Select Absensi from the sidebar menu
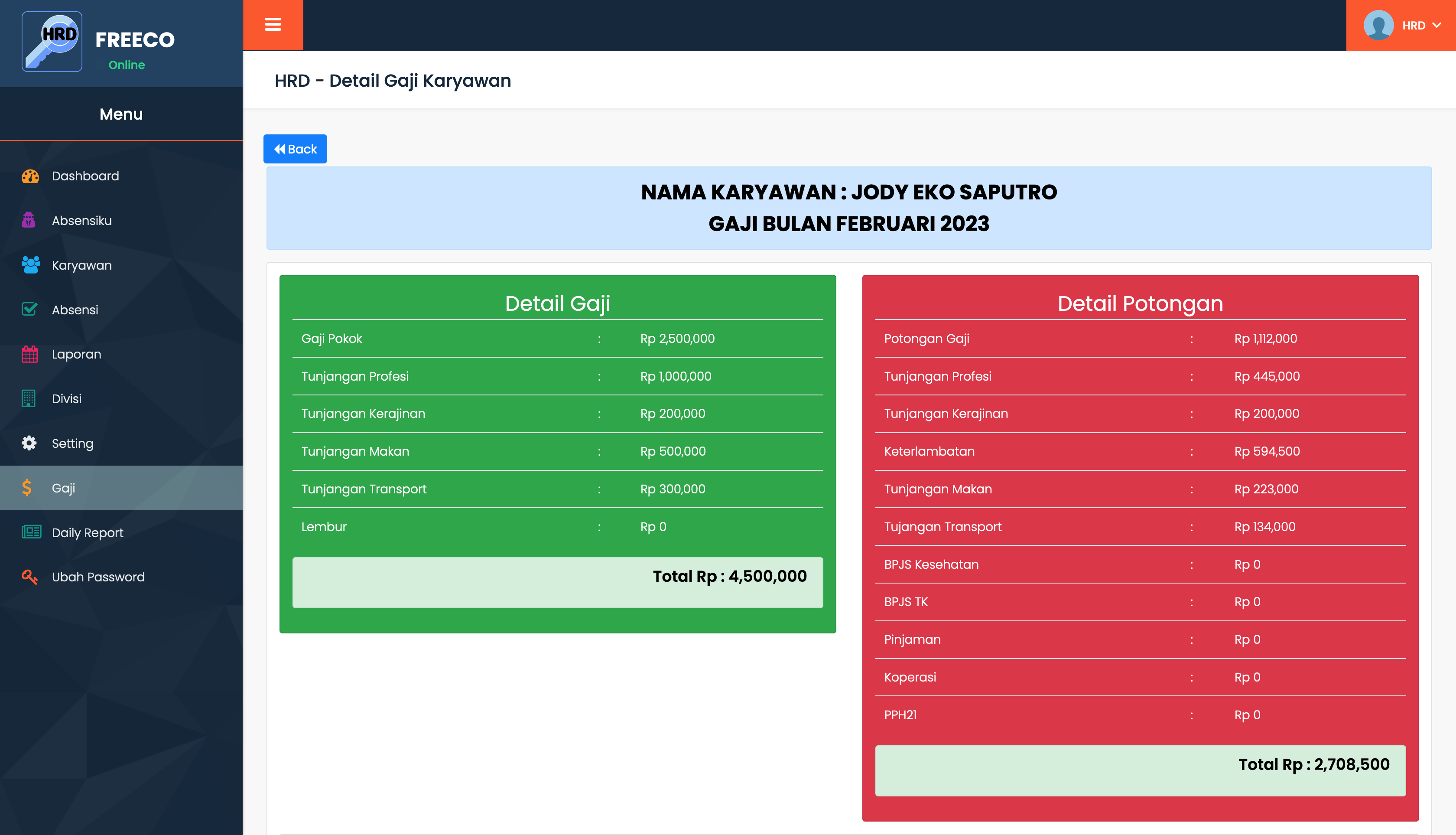Screen dimensions: 1456x835 [121, 310]
